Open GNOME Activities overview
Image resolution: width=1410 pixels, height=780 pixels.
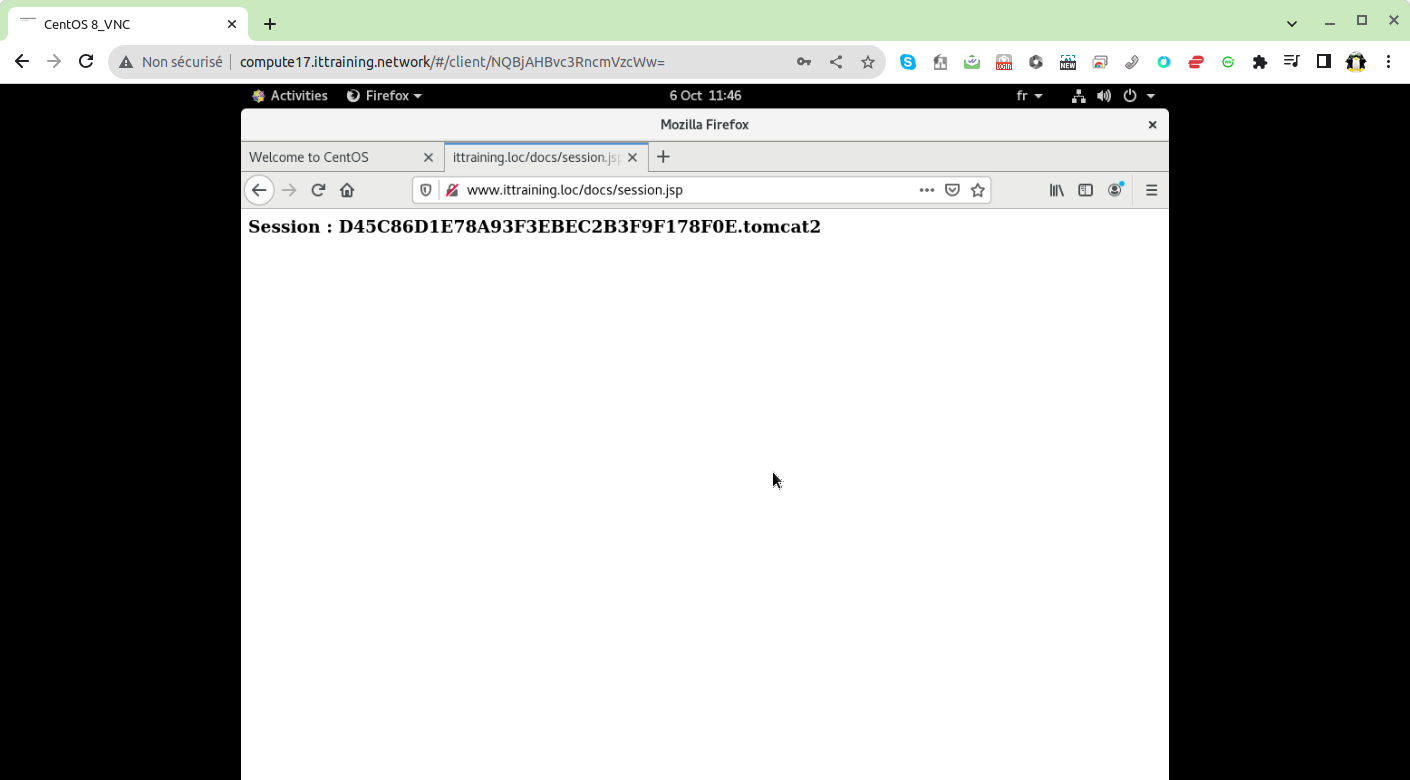point(290,96)
